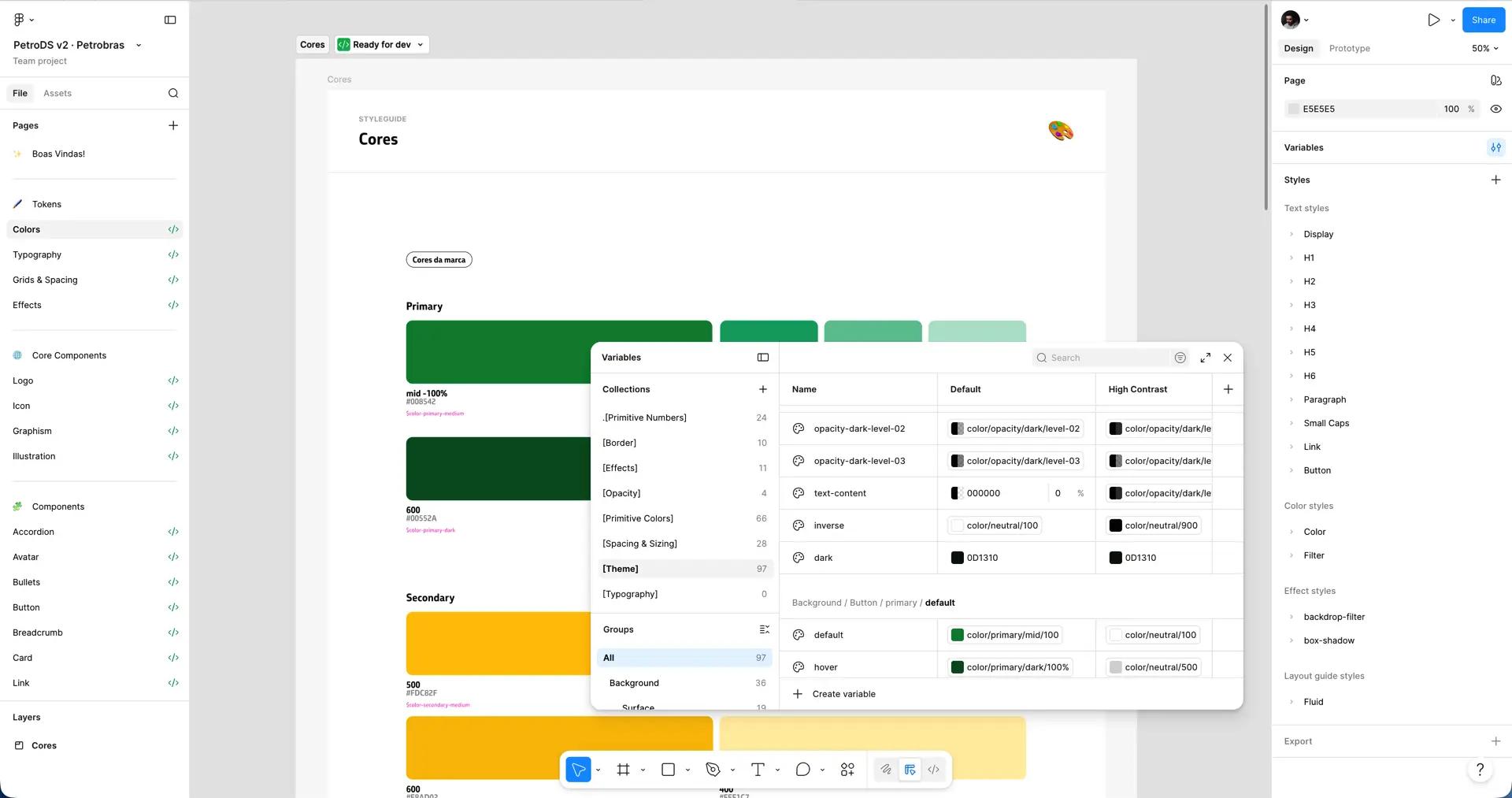
Task: Click the Share button
Action: point(1483,20)
